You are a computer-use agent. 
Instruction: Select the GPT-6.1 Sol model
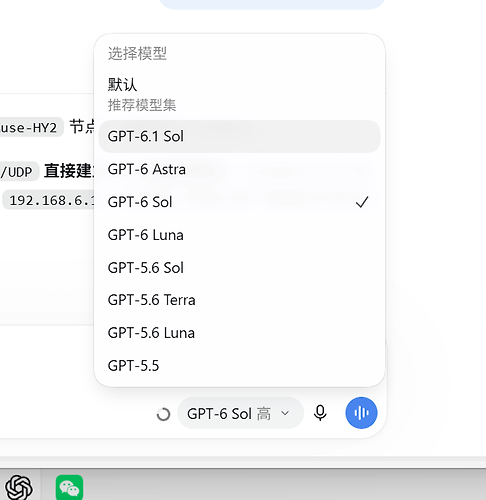[x=239, y=136]
